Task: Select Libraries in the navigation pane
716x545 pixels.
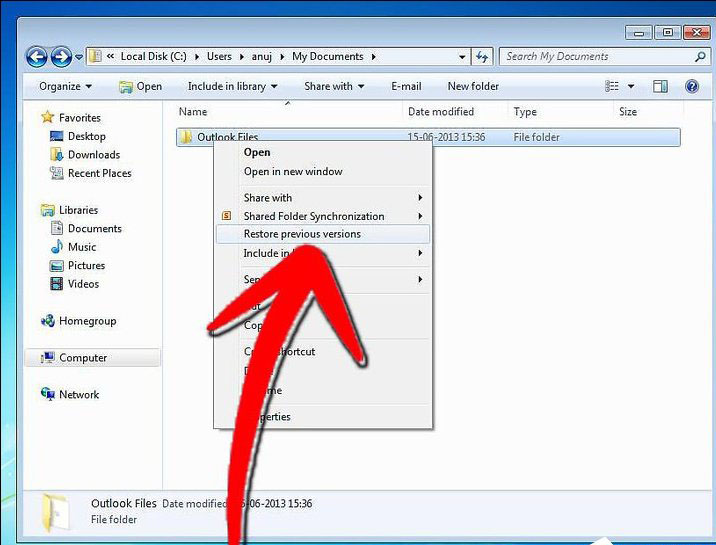Action: click(x=79, y=210)
